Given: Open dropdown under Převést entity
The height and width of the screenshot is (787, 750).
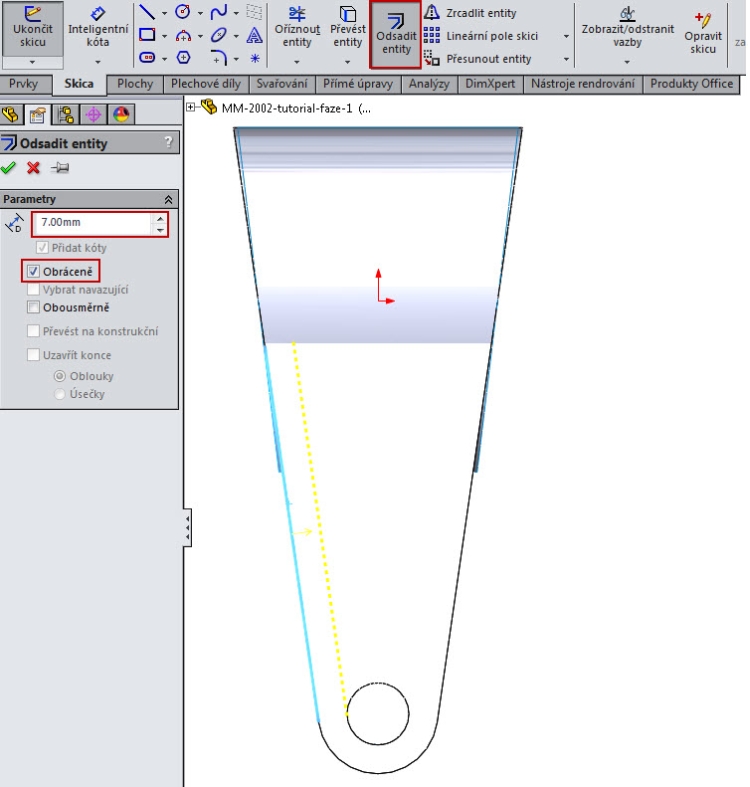Looking at the screenshot, I should pyautogui.click(x=347, y=62).
